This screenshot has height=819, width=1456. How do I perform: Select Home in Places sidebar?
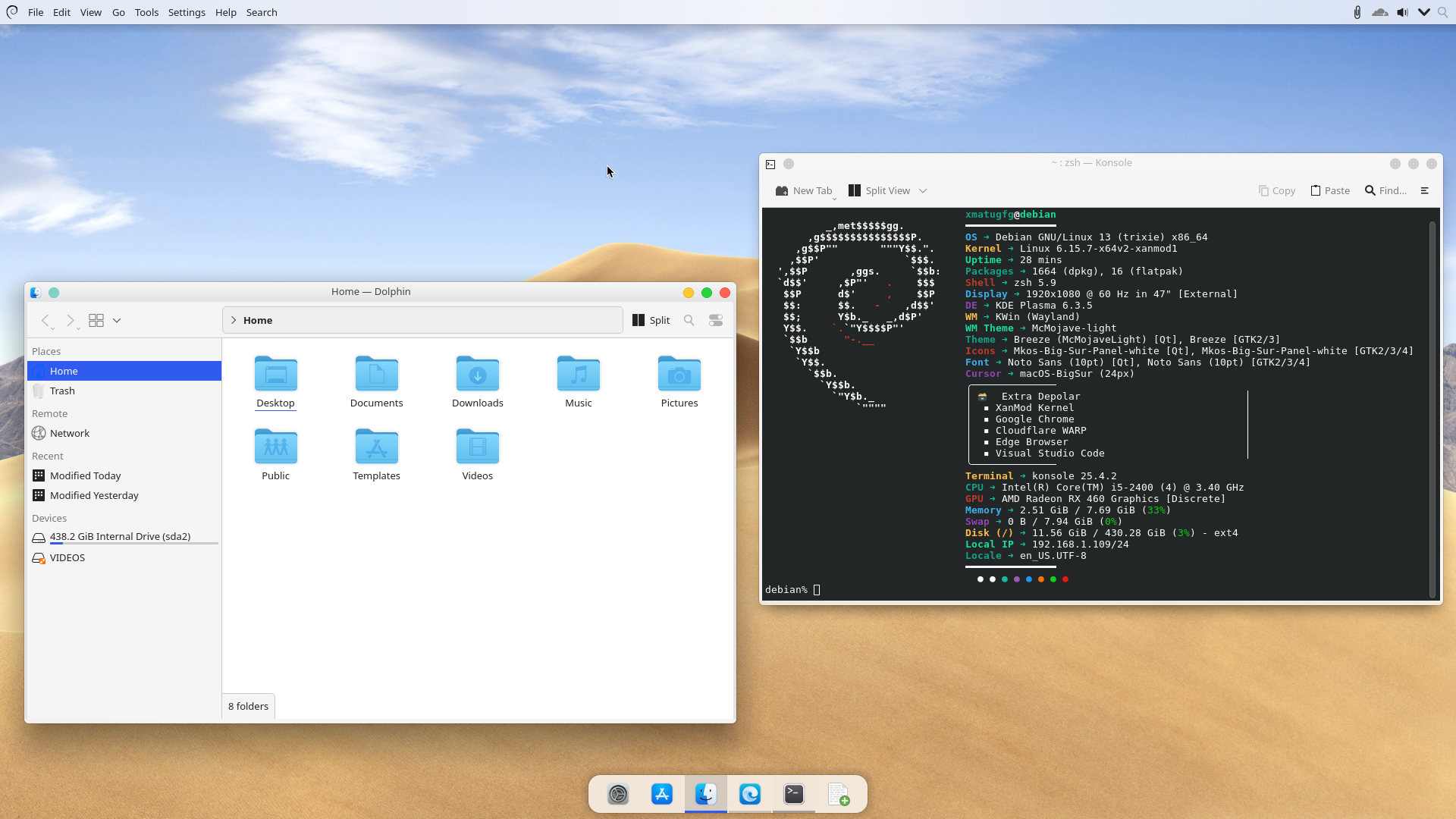click(124, 371)
